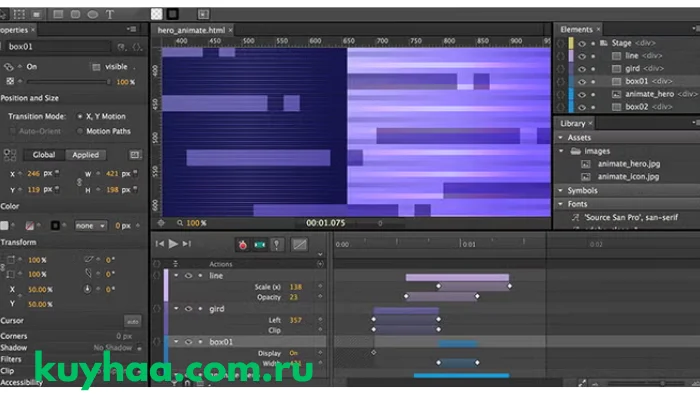This screenshot has width=700, height=394.
Task: Click the X position value 246
Action: pyautogui.click(x=33, y=174)
